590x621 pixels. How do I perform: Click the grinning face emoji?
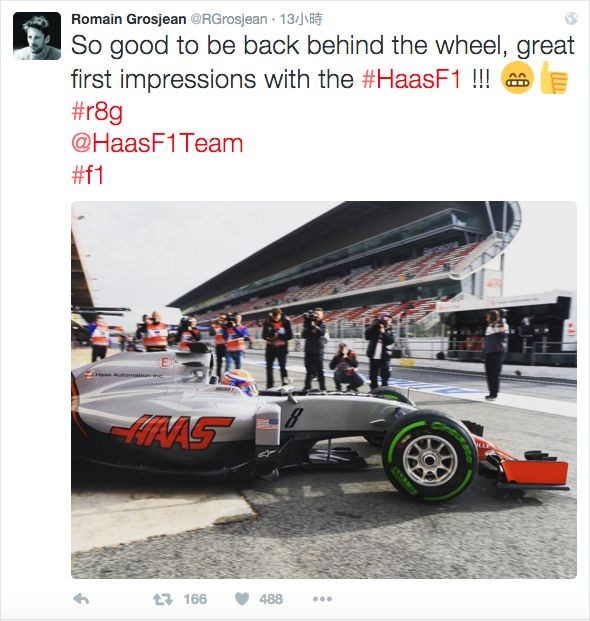tap(517, 78)
